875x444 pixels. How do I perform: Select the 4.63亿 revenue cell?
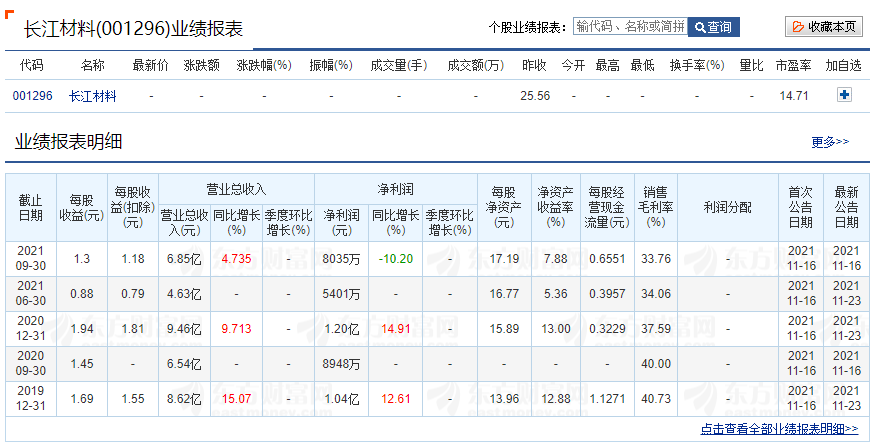click(x=184, y=294)
